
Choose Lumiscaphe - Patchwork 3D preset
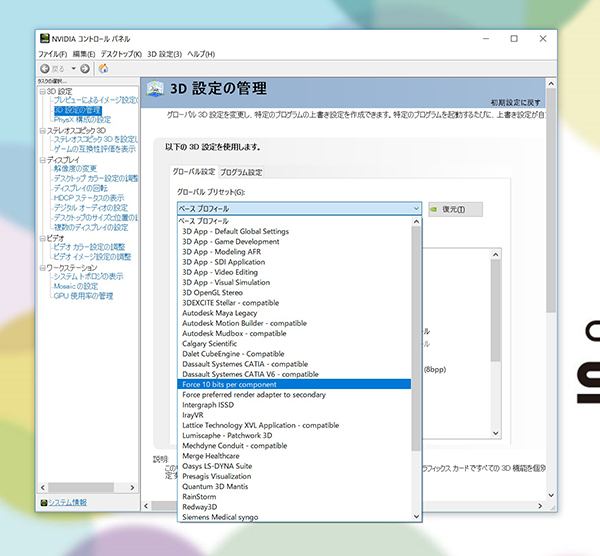pyautogui.click(x=294, y=435)
